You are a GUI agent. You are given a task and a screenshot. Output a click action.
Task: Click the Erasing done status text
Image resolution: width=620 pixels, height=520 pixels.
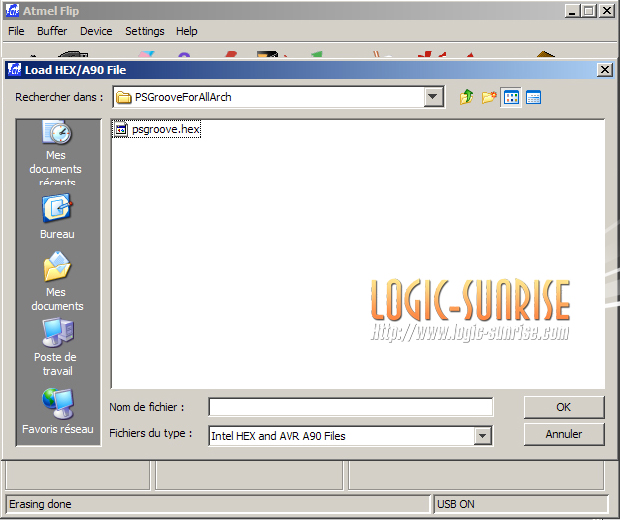(40, 504)
